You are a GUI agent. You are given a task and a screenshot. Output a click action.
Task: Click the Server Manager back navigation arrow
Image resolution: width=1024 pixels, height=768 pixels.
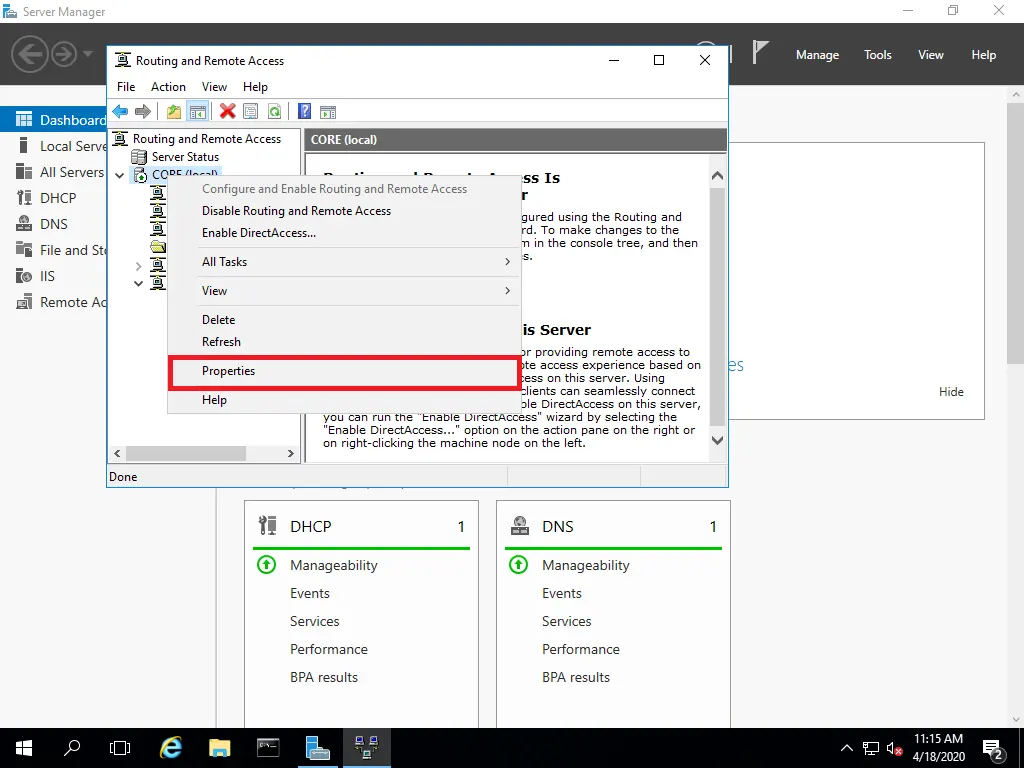pyautogui.click(x=29, y=54)
